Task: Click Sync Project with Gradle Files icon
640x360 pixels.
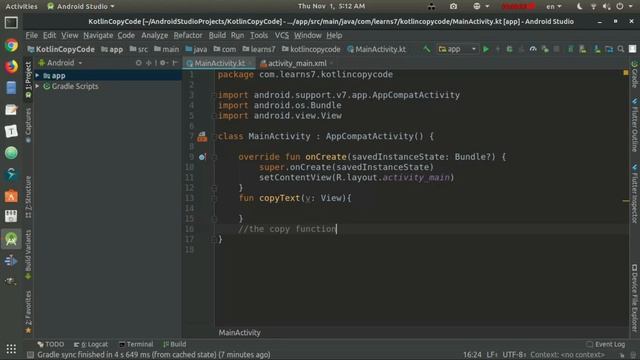Action: [x=571, y=49]
